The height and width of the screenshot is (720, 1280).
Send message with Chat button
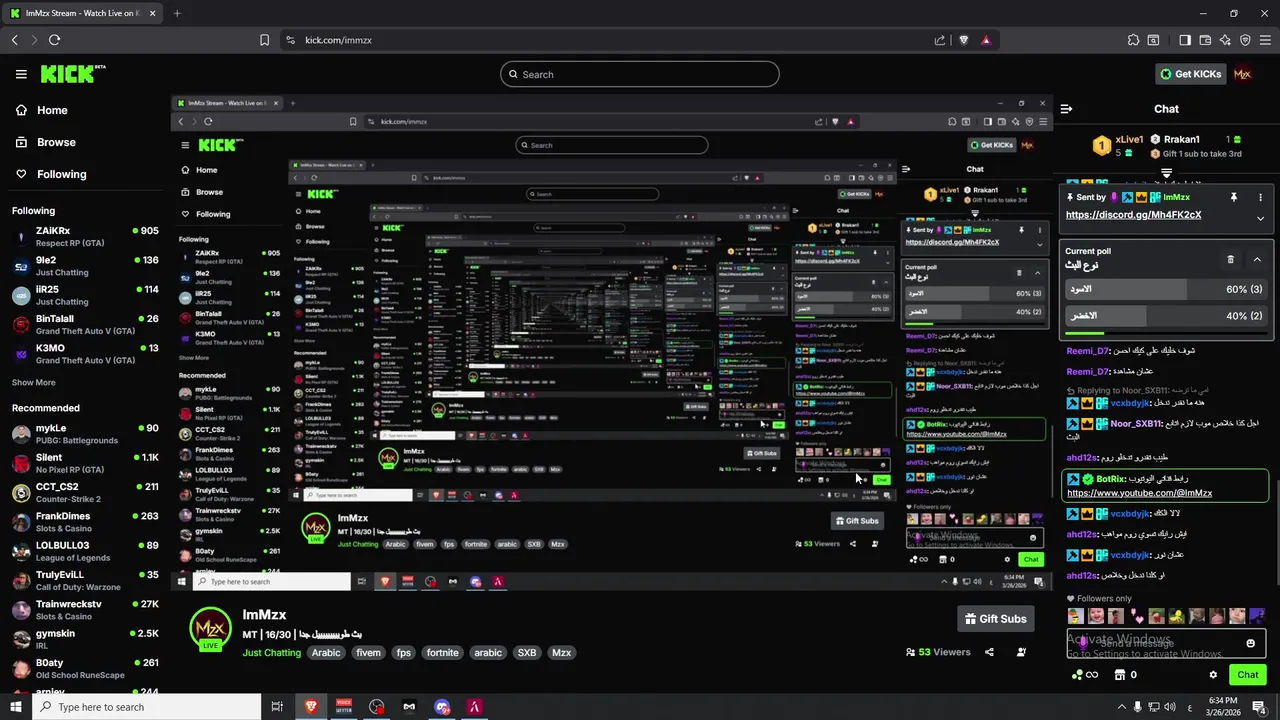pyautogui.click(x=1247, y=675)
